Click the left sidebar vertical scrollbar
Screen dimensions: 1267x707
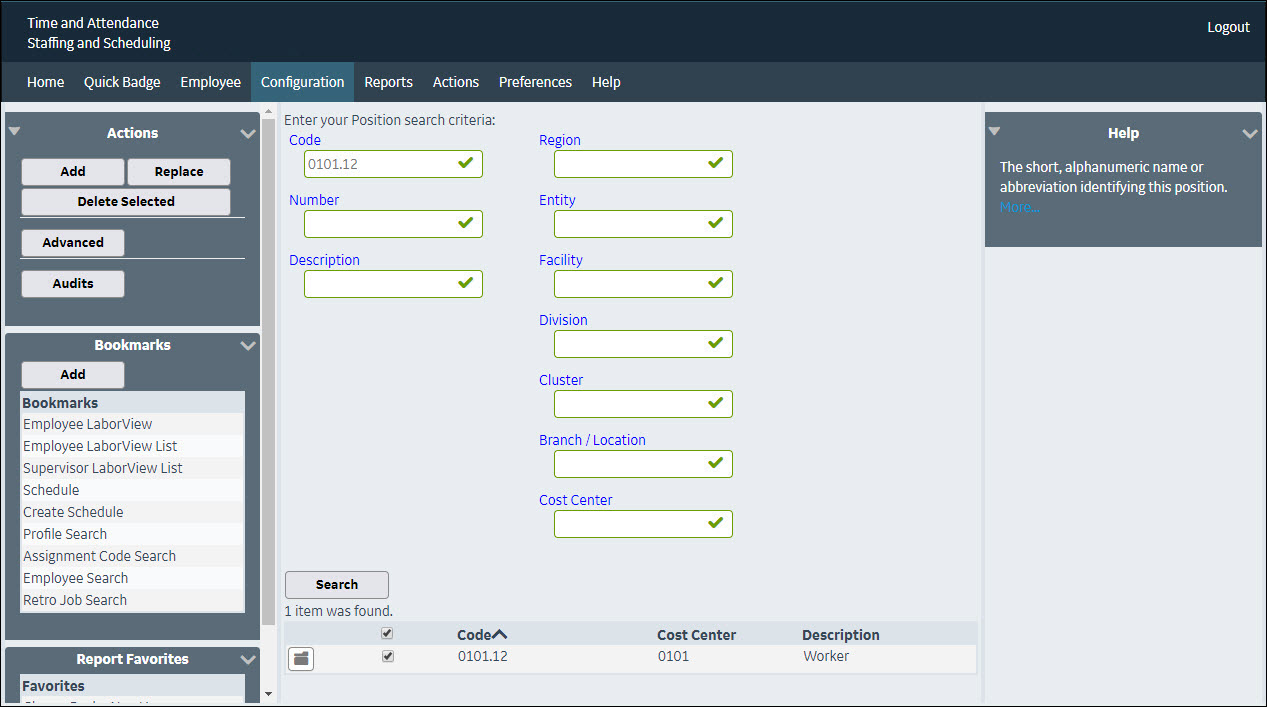pos(268,400)
